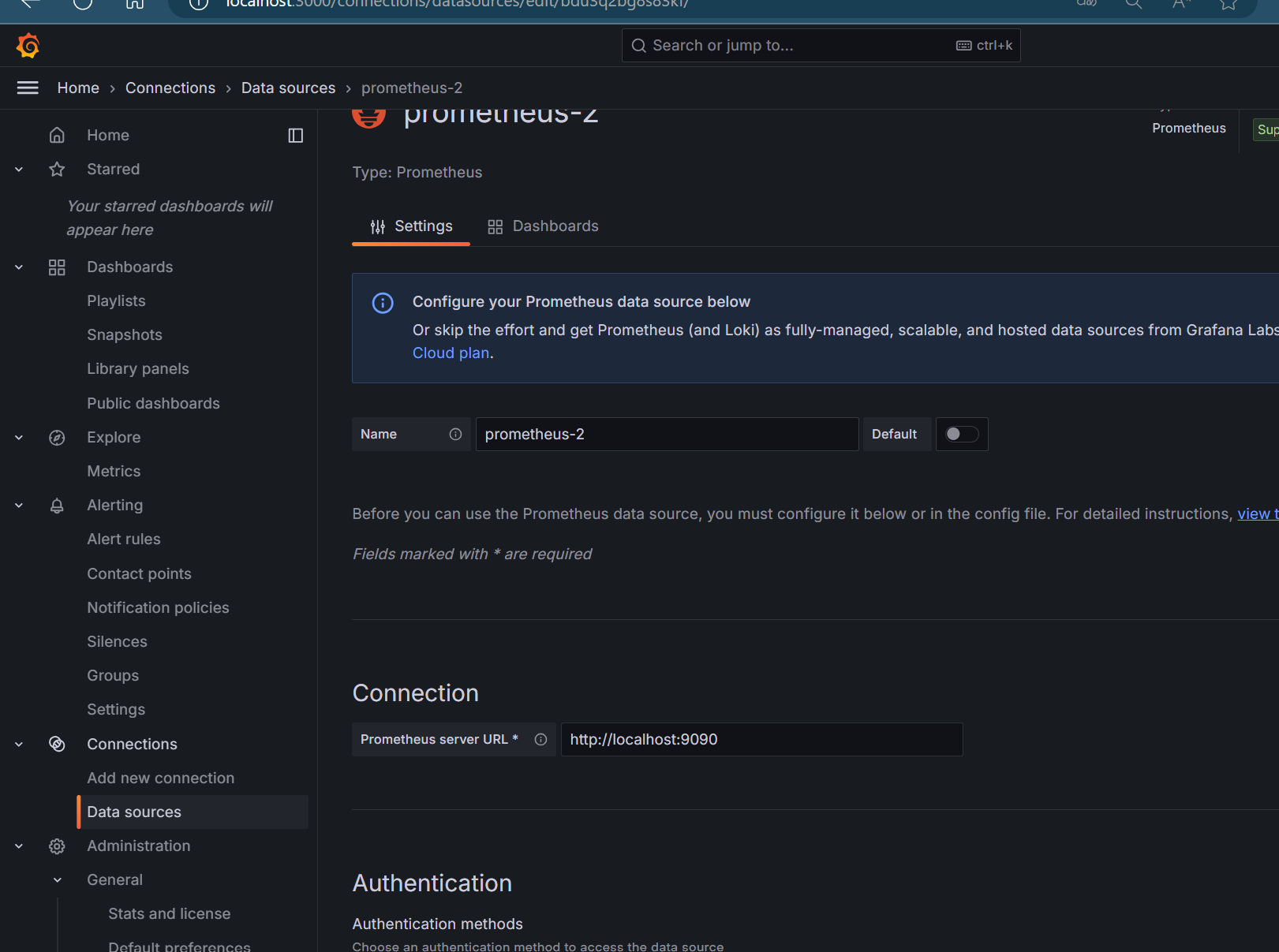The width and height of the screenshot is (1279, 952).
Task: Click the browser favorites star icon
Action: pyautogui.click(x=1228, y=4)
